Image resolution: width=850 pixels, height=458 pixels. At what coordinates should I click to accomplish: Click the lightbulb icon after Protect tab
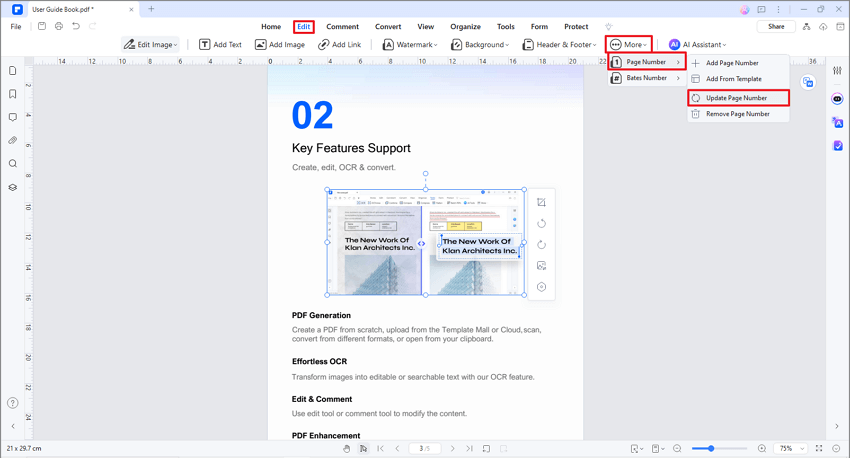click(609, 27)
